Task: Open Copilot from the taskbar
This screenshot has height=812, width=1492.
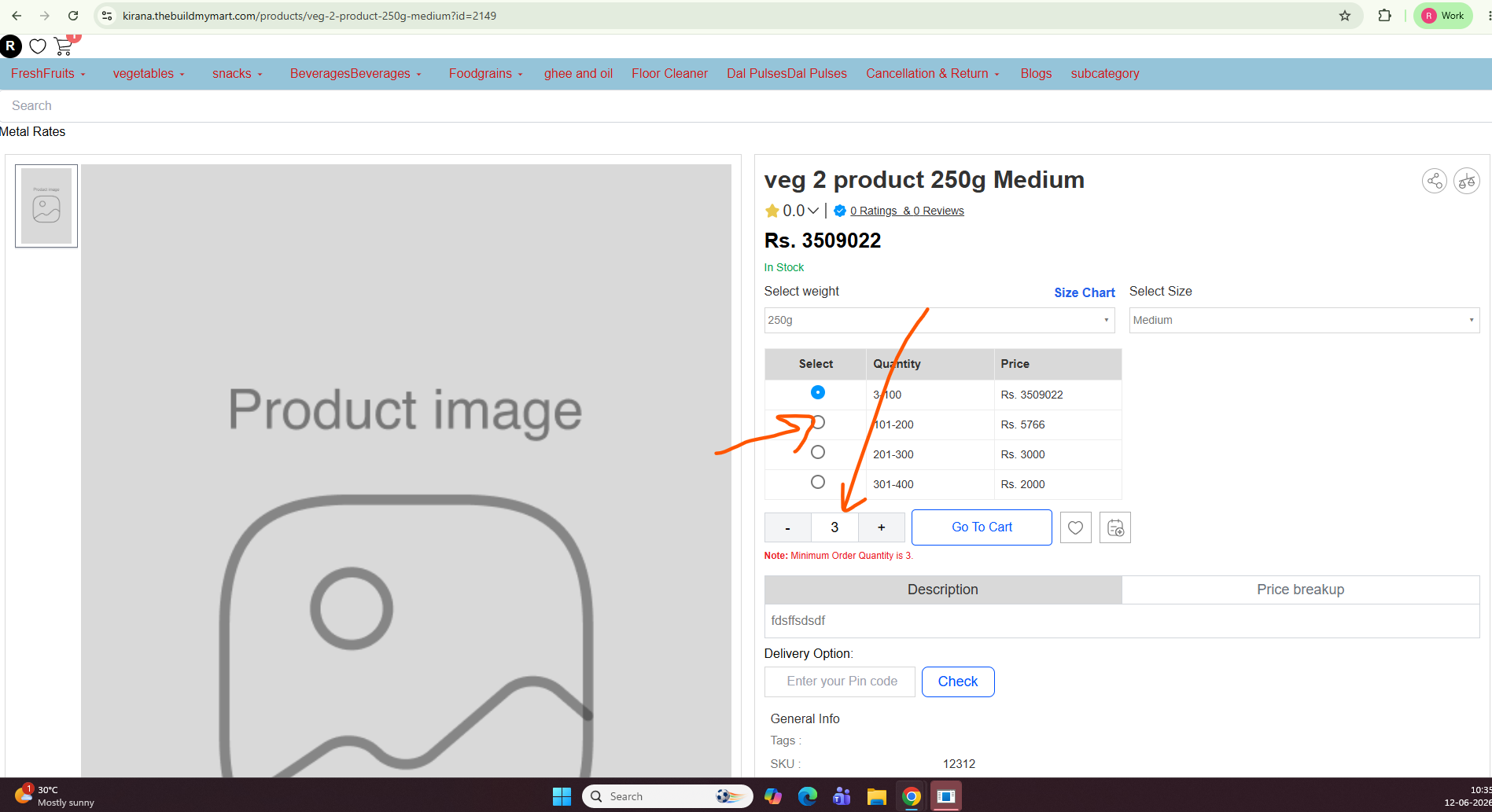Action: point(773,796)
